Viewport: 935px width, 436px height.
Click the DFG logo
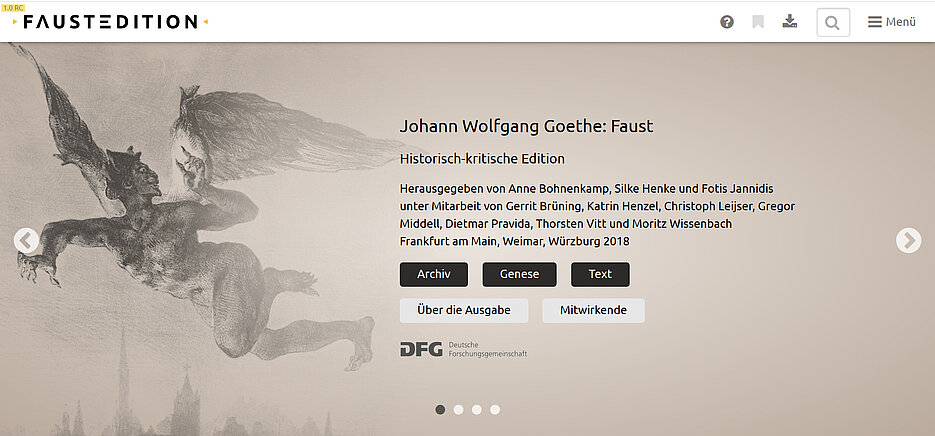coord(421,350)
